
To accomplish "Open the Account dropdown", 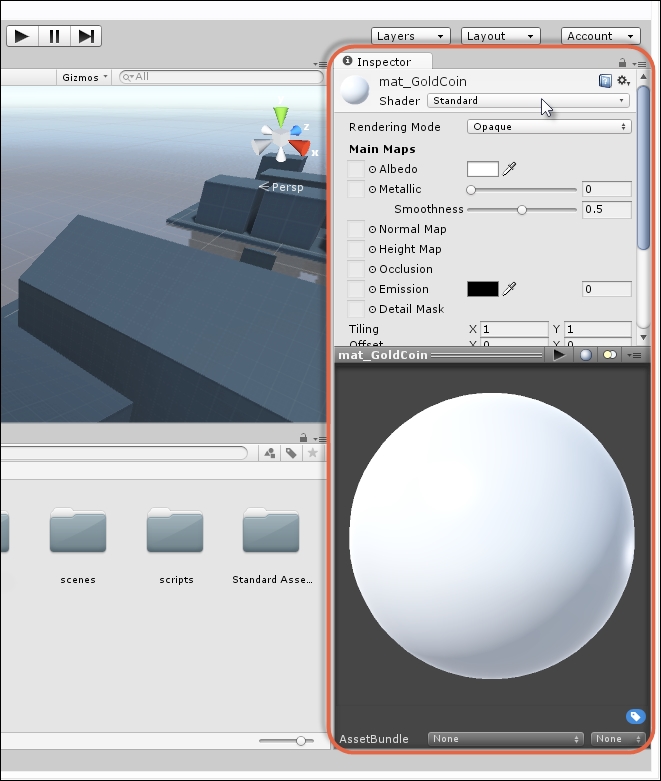I will click(x=600, y=36).
